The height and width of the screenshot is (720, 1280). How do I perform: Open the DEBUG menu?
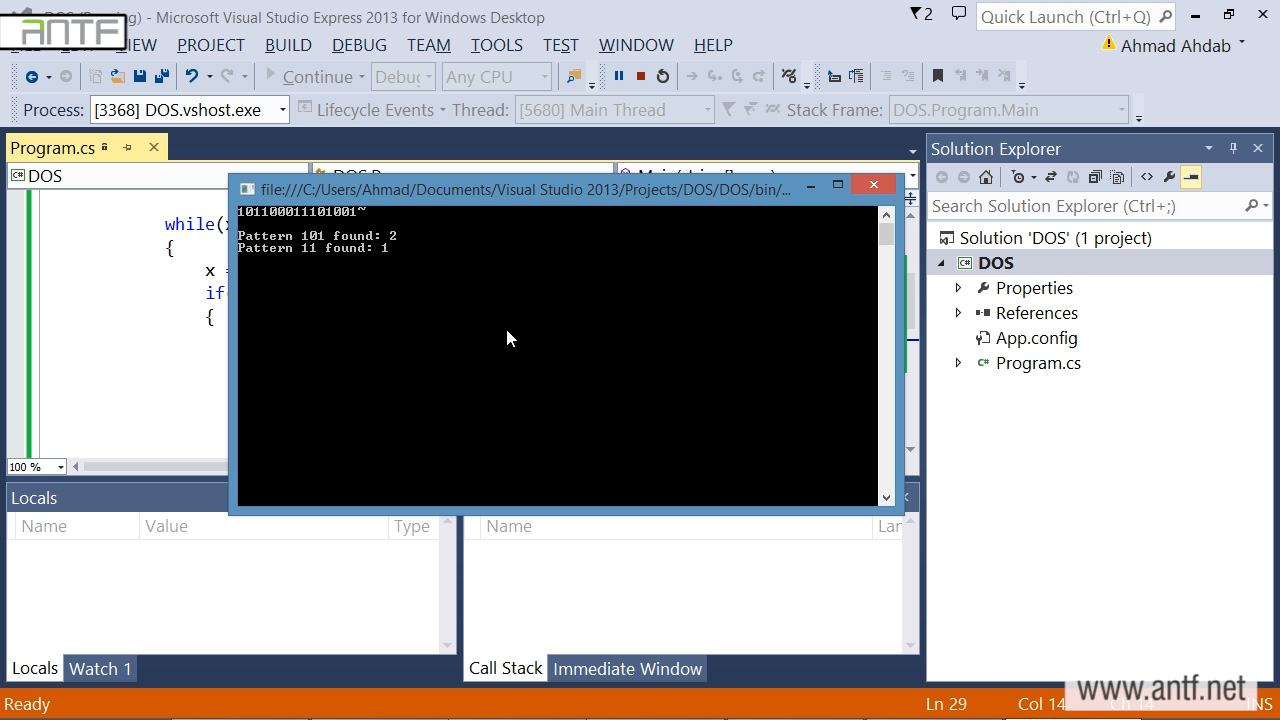[x=359, y=45]
